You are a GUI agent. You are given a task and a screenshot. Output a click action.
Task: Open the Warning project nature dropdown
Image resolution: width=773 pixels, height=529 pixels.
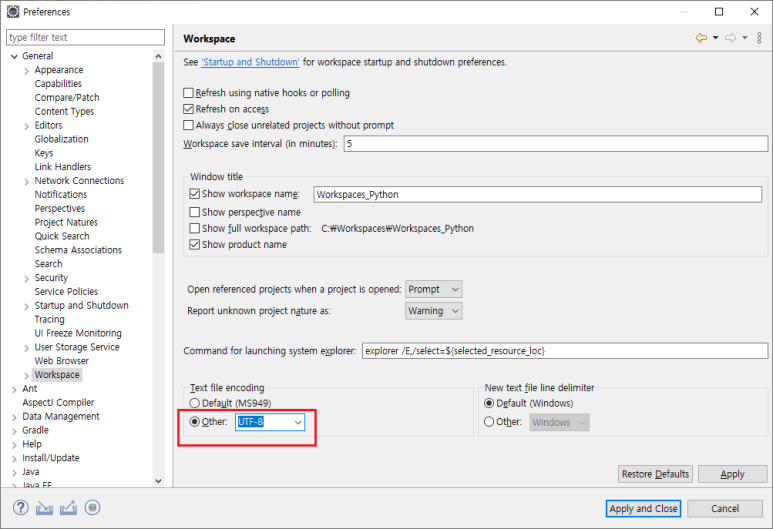pyautogui.click(x=433, y=311)
